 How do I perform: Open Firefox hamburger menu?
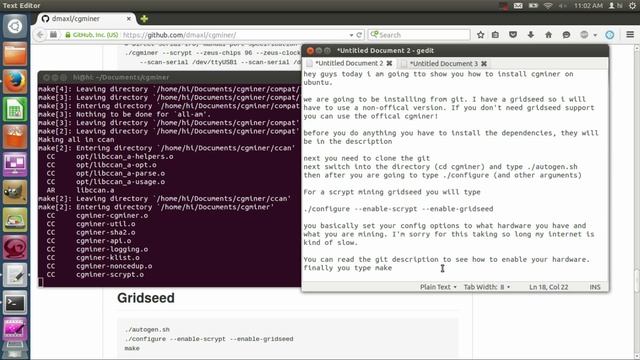[630, 35]
